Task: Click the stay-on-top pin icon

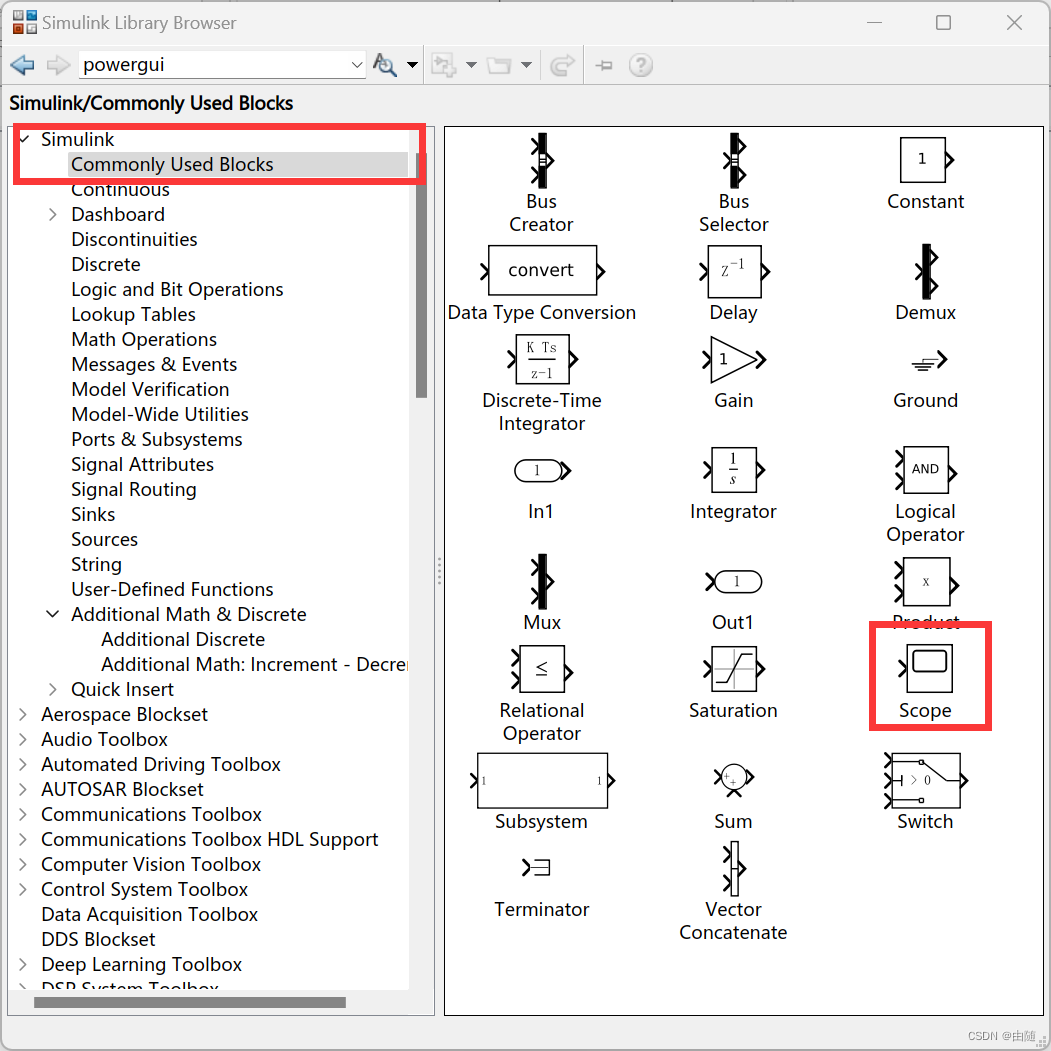Action: tap(604, 65)
